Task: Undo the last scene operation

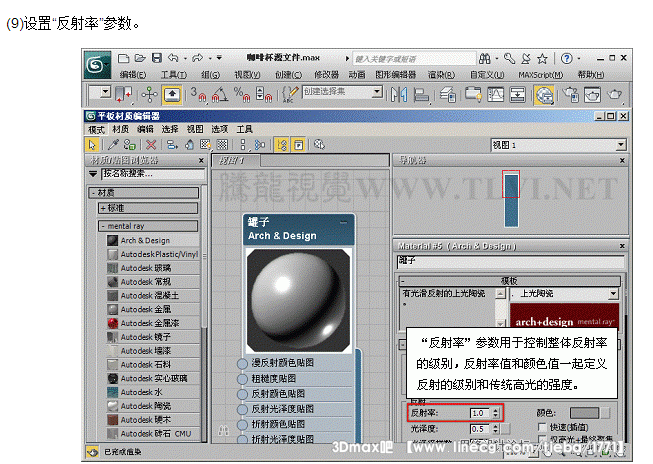Action: click(173, 58)
